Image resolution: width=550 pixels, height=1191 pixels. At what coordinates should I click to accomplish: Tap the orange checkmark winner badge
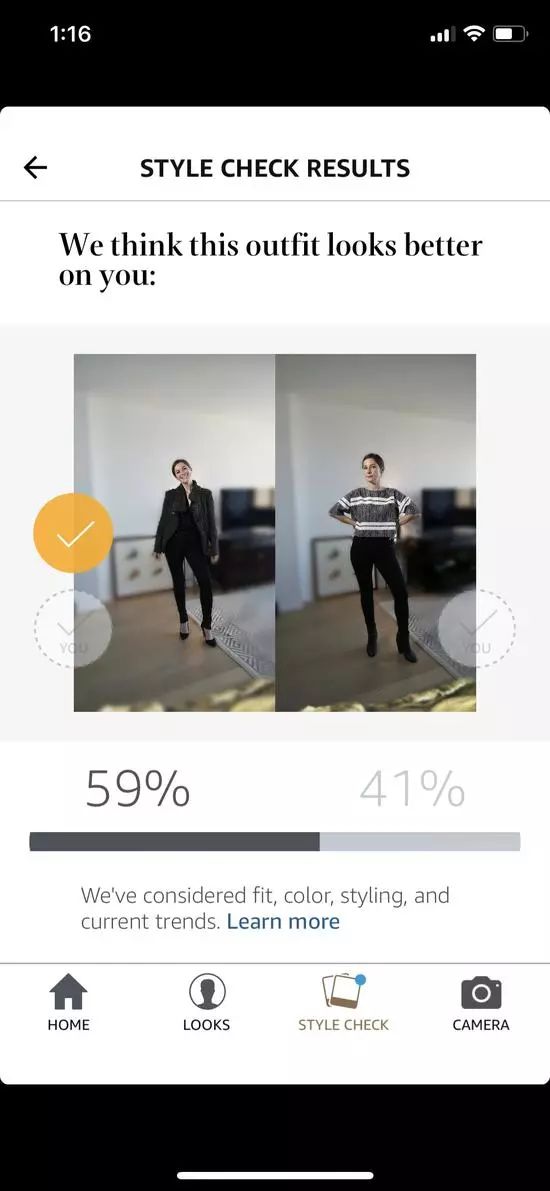tap(73, 532)
